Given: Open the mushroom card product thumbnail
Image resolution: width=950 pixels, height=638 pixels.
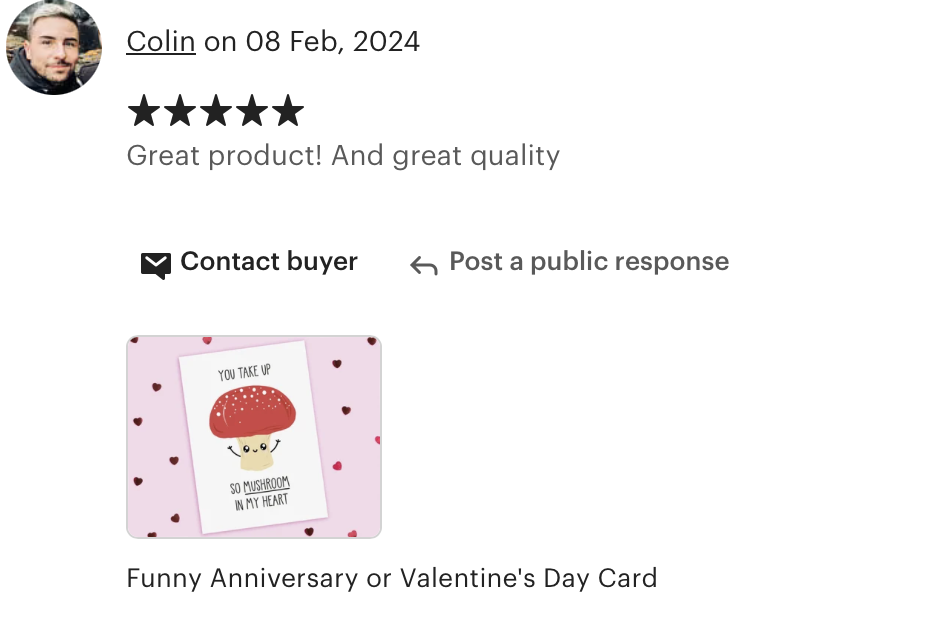Looking at the screenshot, I should (254, 437).
